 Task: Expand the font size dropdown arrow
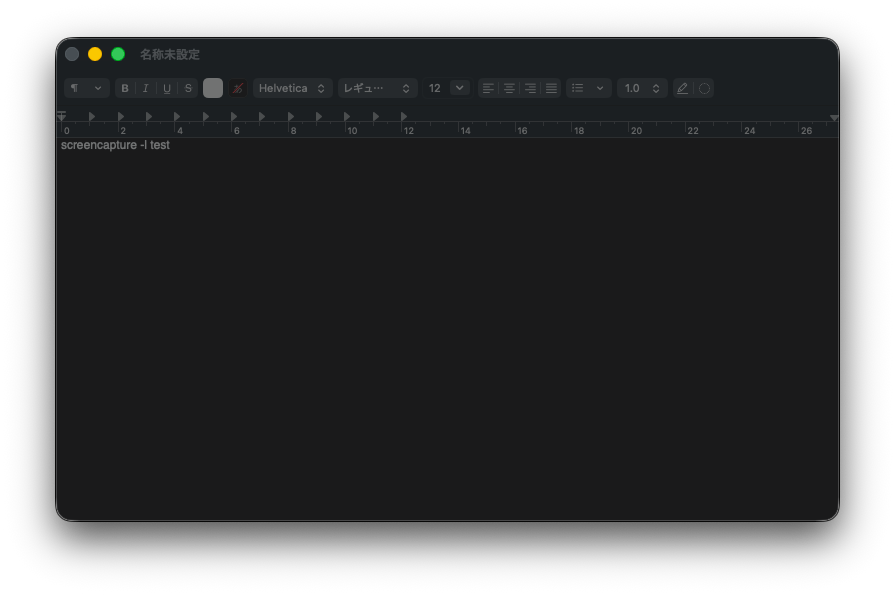(x=459, y=88)
